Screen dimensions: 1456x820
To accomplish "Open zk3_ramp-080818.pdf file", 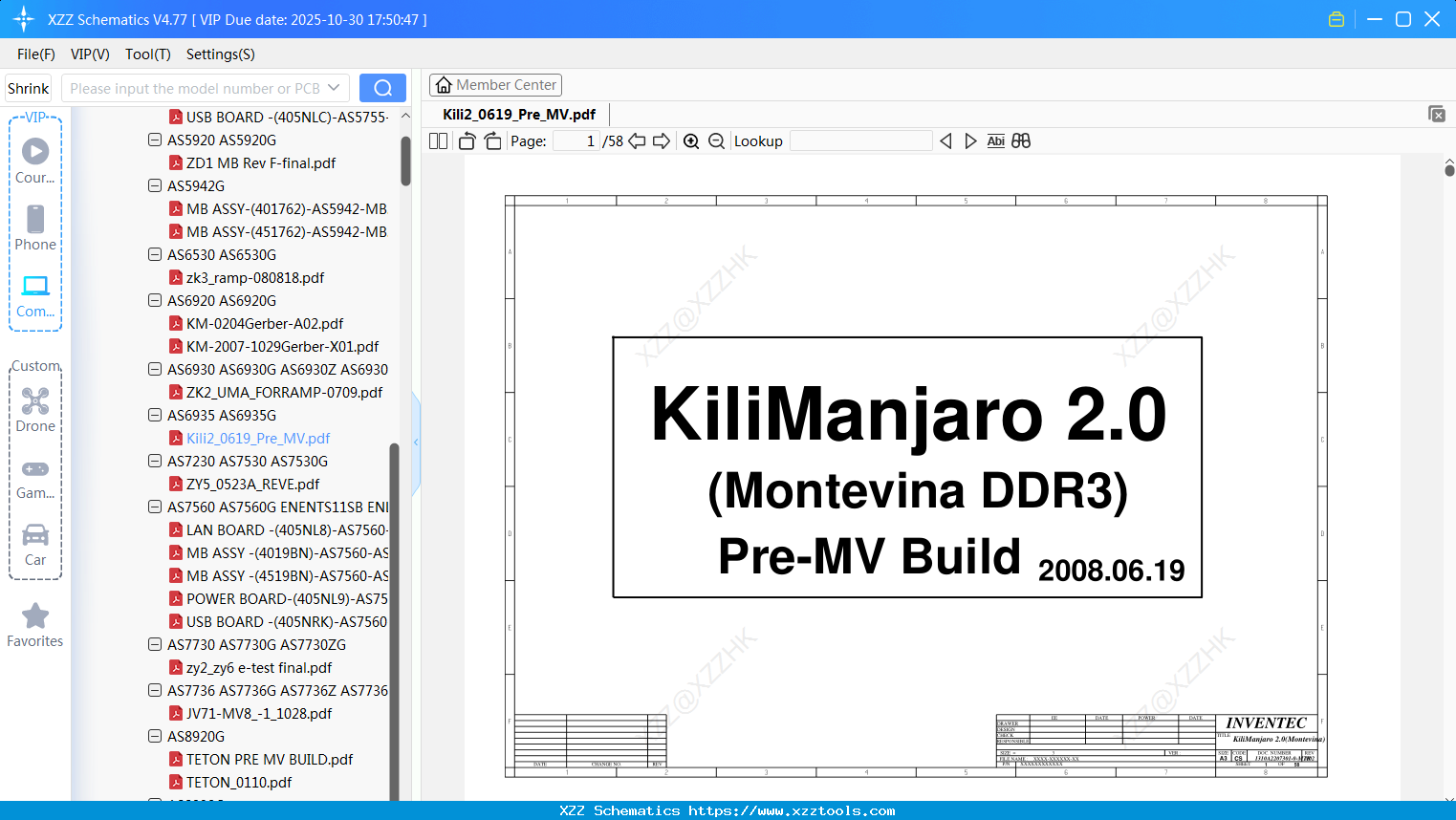I will [255, 278].
